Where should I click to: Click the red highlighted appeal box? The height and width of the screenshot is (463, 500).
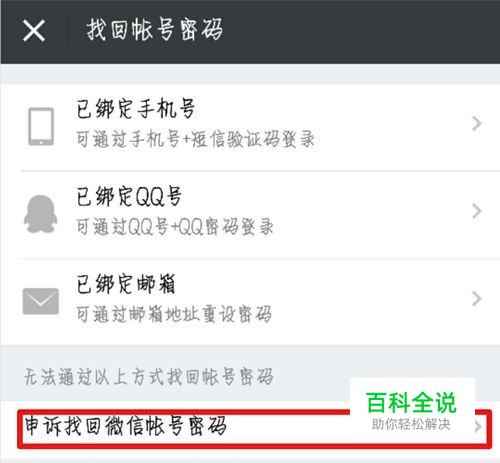tap(254, 429)
